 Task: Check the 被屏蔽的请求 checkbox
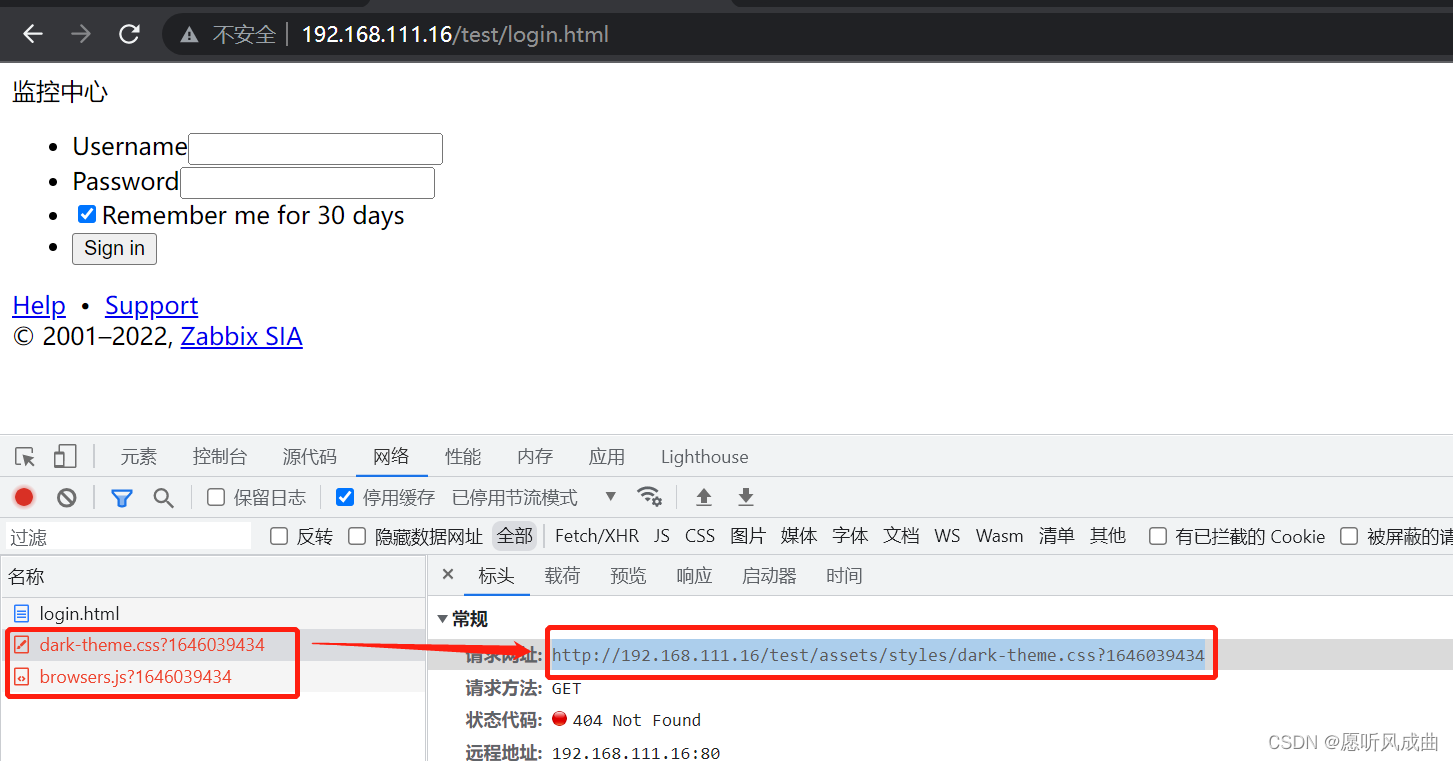1349,536
